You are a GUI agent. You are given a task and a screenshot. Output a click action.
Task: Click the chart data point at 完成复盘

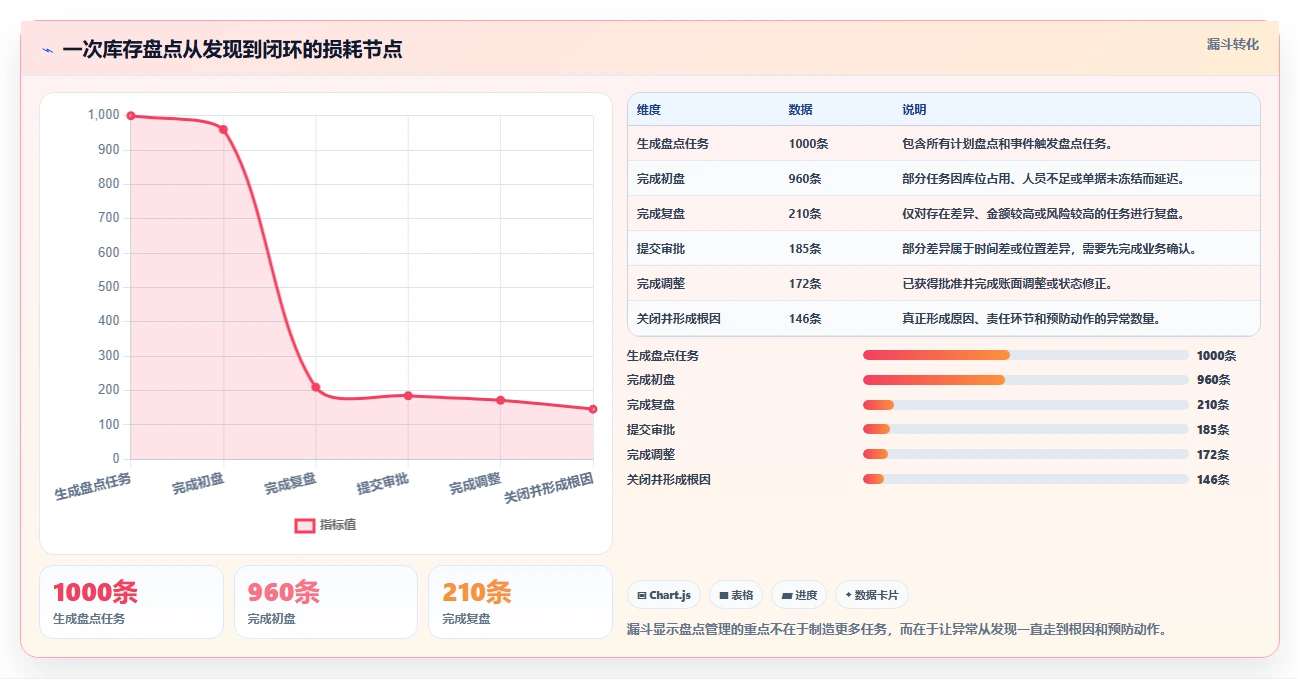[x=316, y=387]
